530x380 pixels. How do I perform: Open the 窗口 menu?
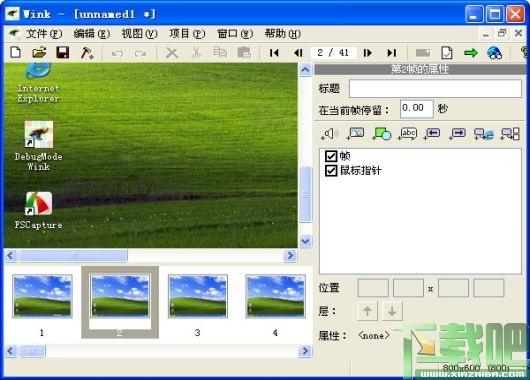(x=235, y=33)
